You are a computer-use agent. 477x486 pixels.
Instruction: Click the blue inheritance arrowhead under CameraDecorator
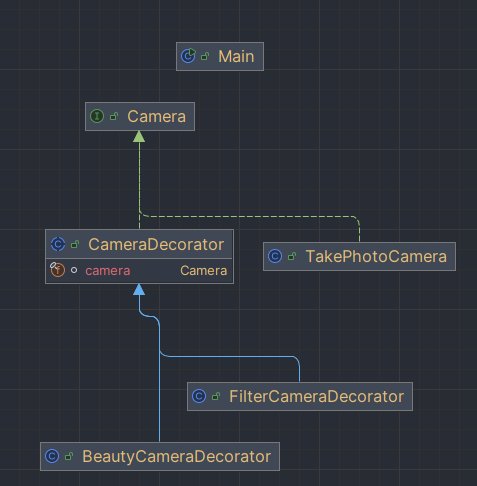pos(139,290)
